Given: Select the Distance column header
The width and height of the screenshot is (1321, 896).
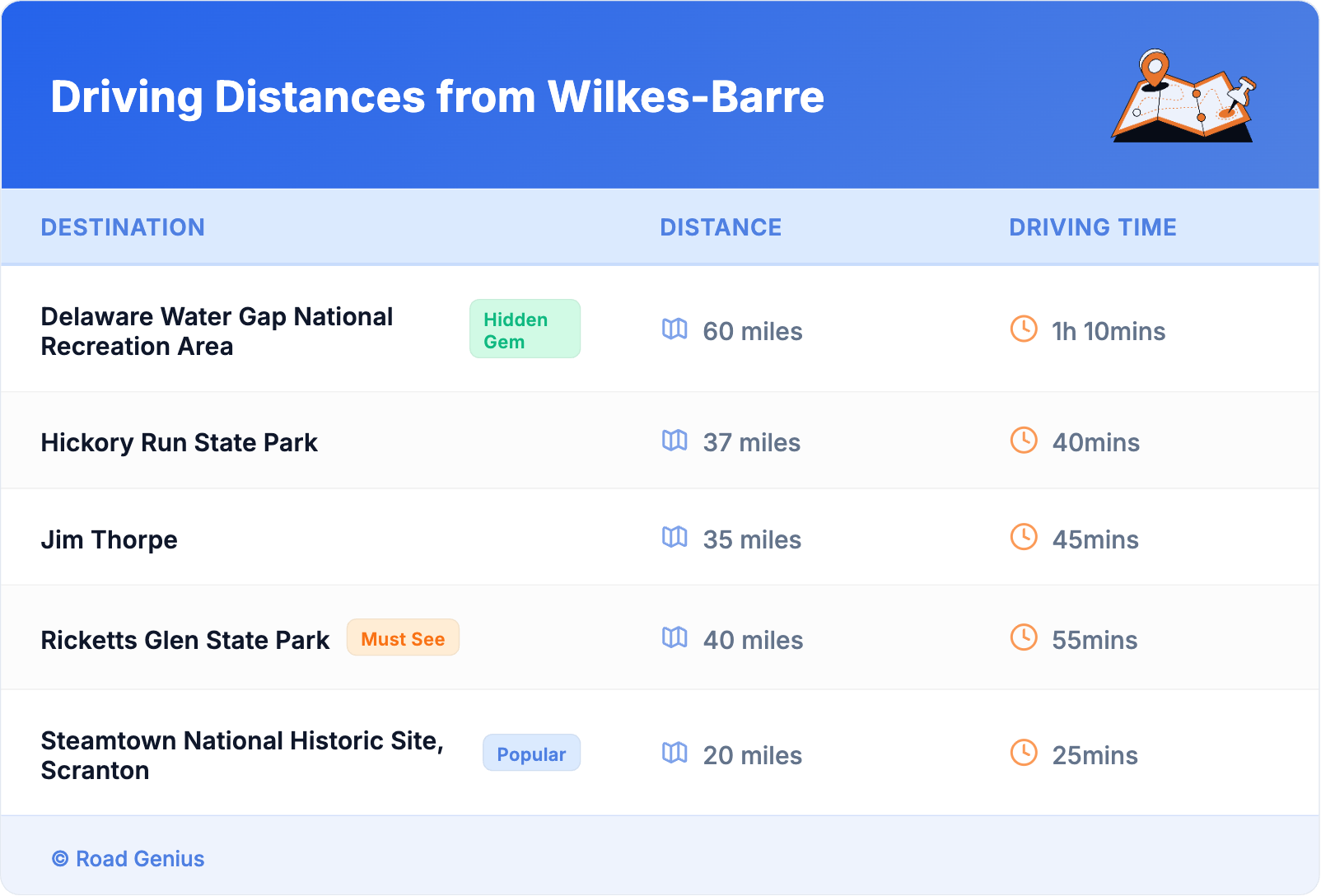Looking at the screenshot, I should tap(721, 227).
